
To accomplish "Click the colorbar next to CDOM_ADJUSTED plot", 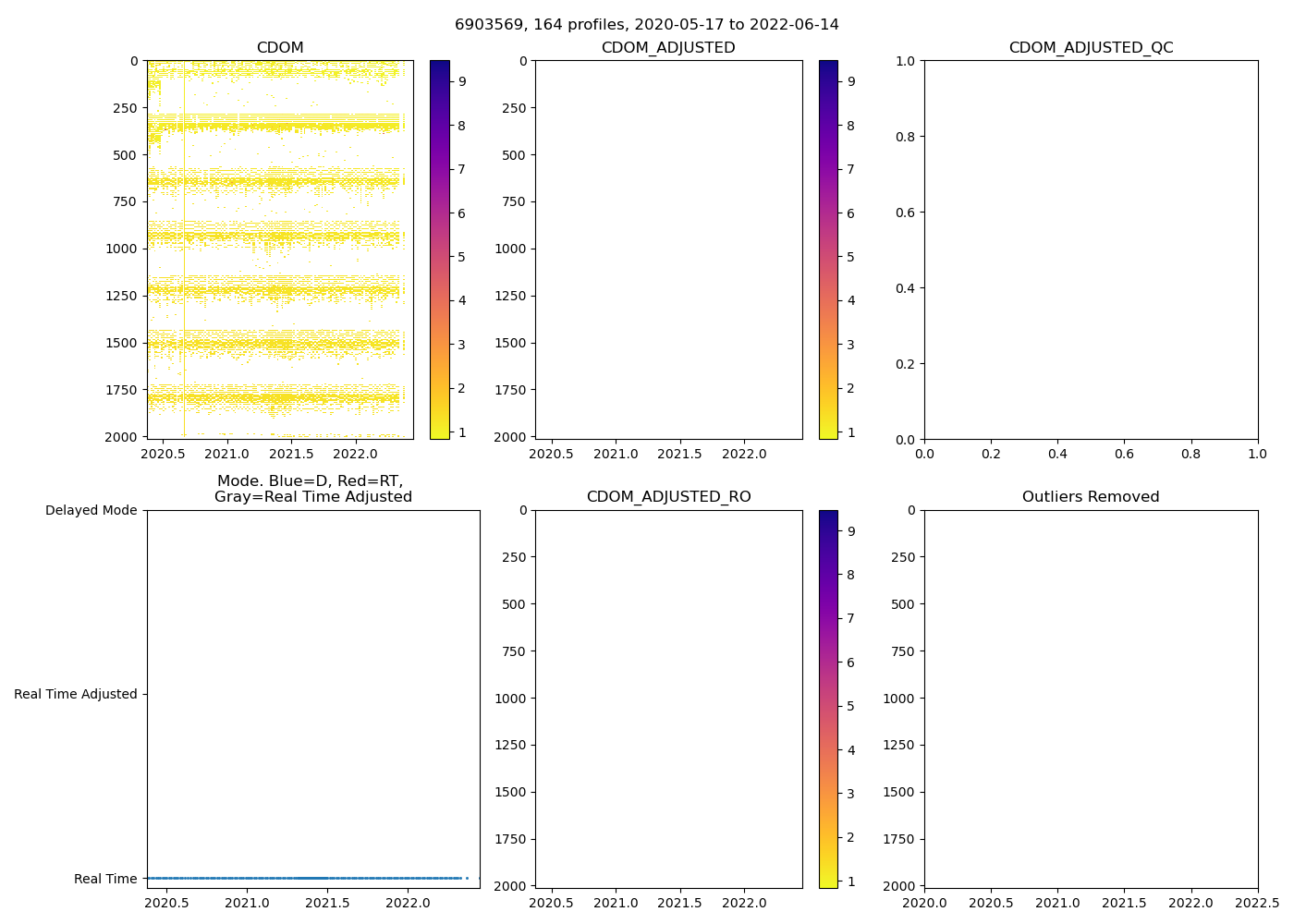I will 828,249.
